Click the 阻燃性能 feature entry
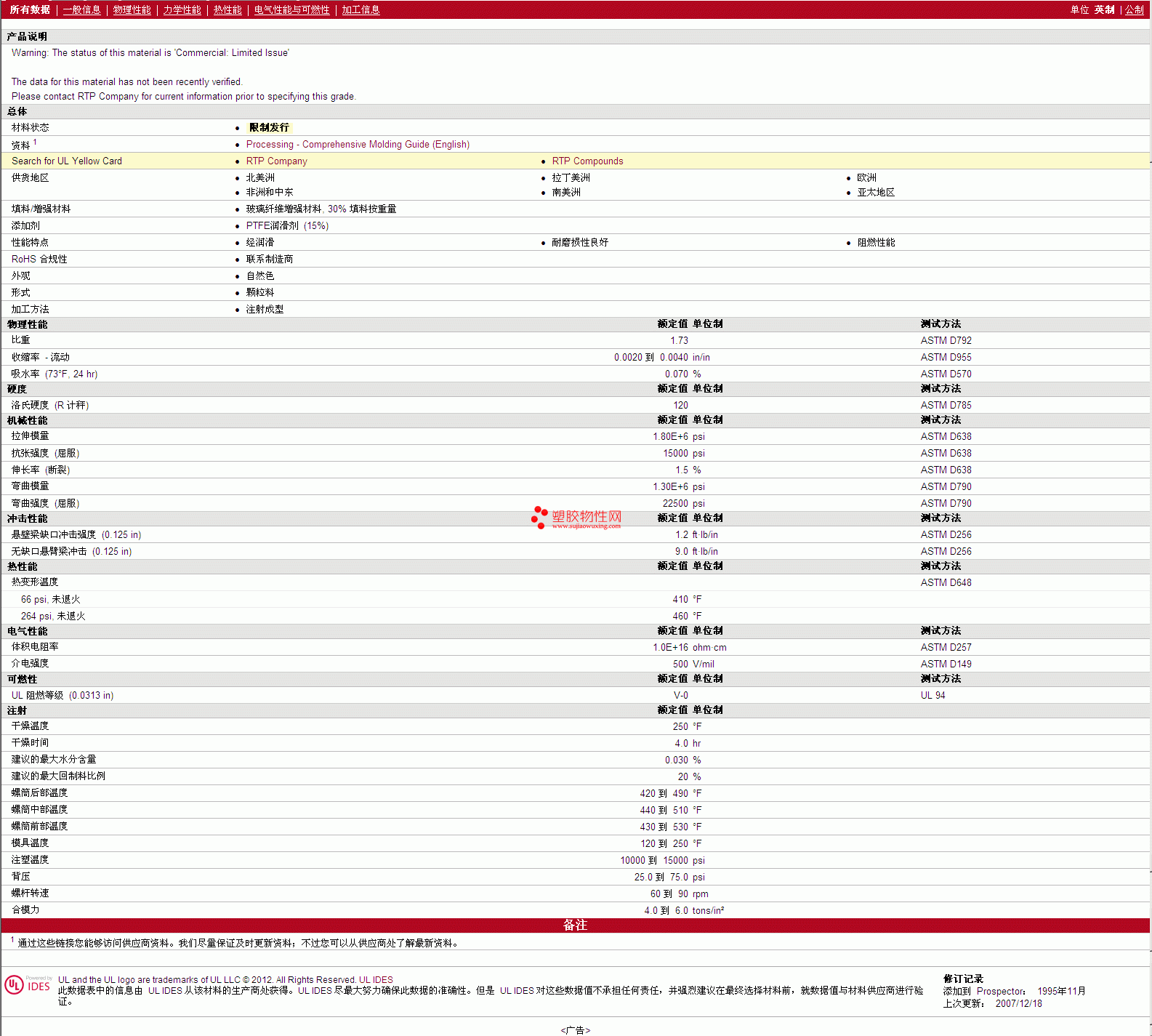The height and width of the screenshot is (1036, 1152). tap(876, 243)
